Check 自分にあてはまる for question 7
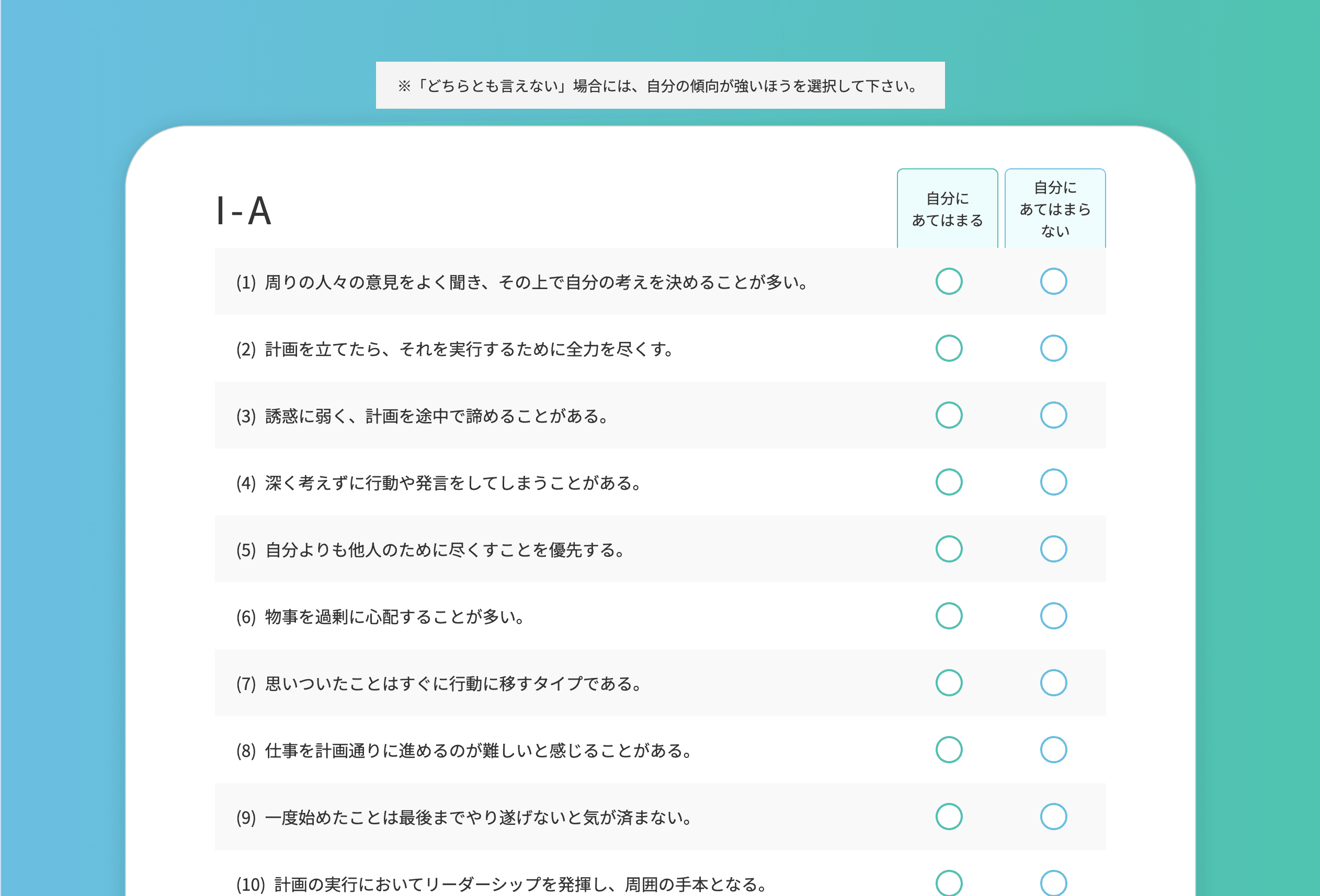 point(949,683)
